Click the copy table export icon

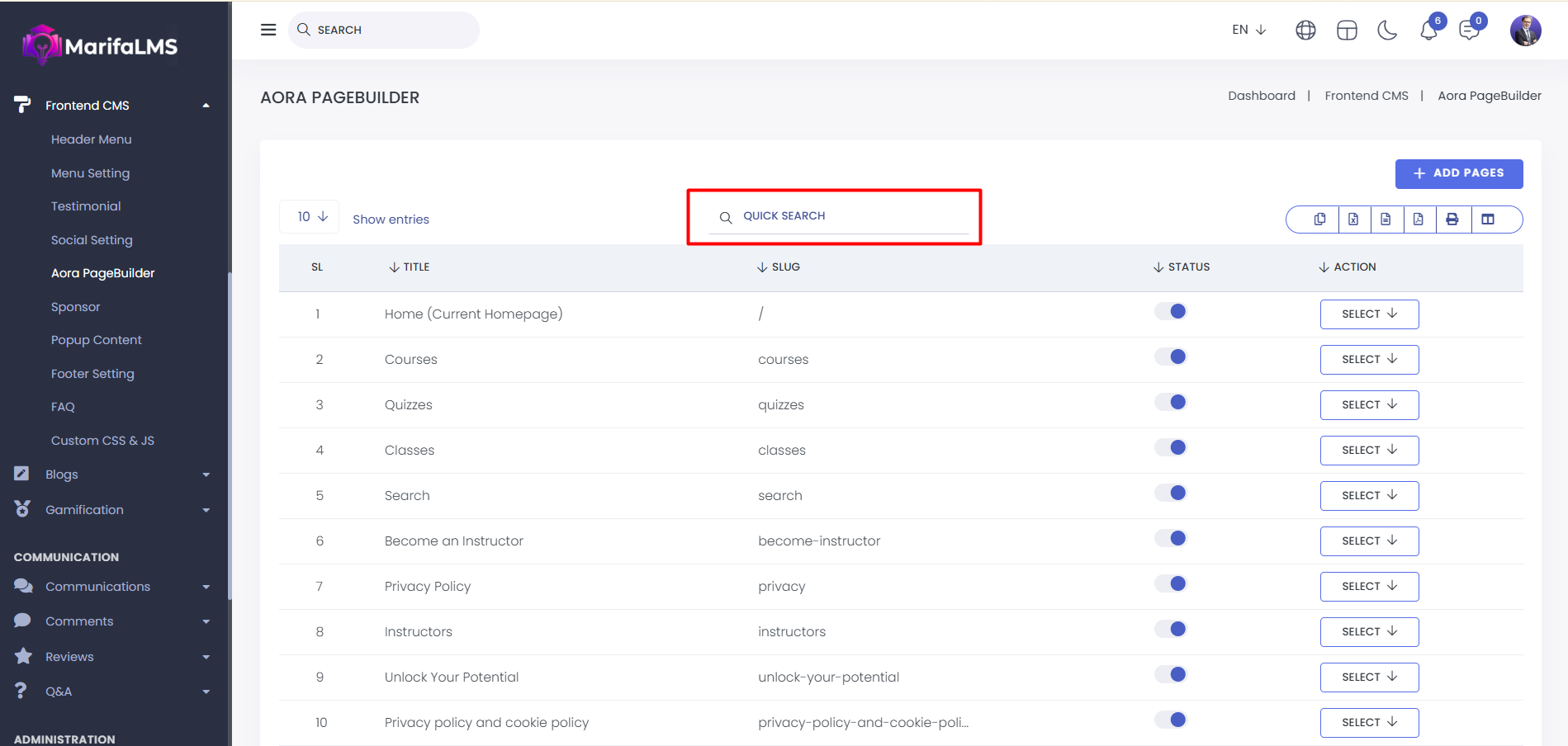[x=1319, y=220]
